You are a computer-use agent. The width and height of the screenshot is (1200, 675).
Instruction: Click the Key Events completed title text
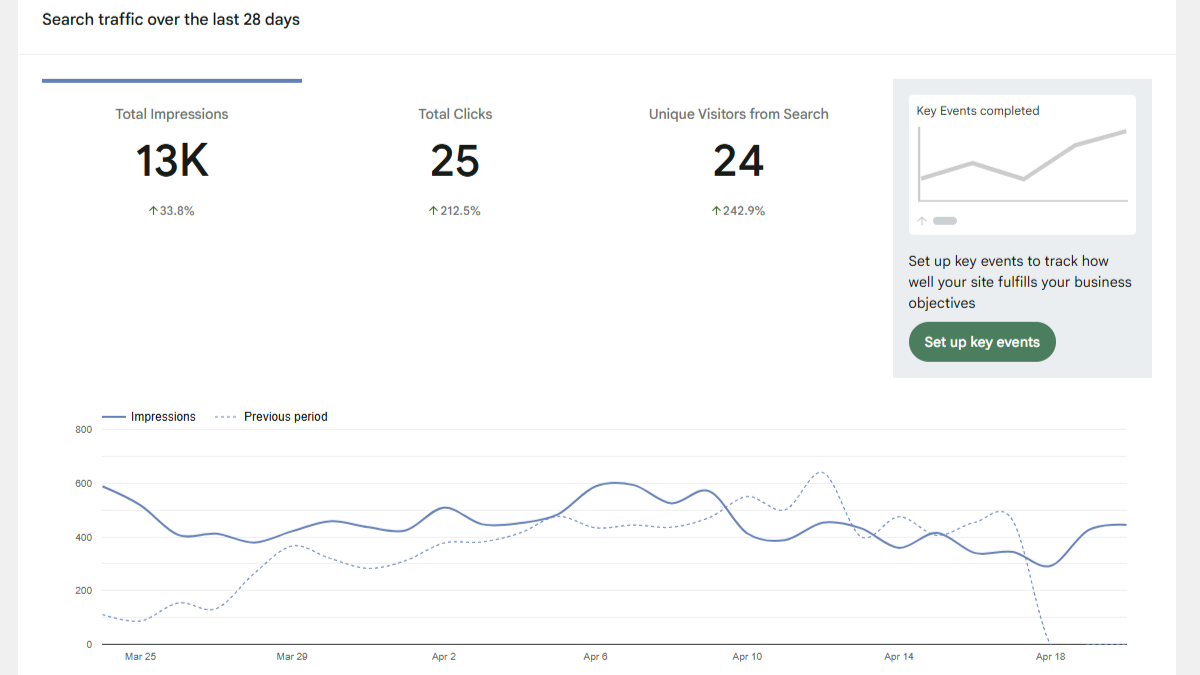point(978,111)
